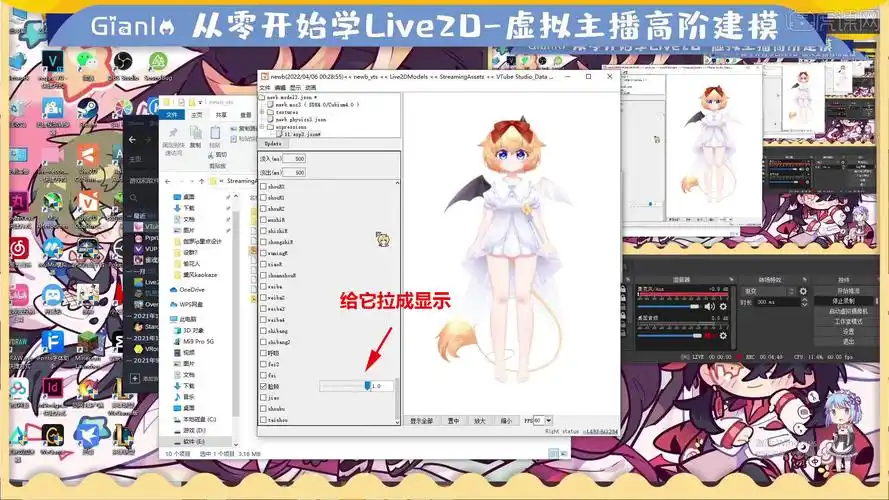889x500 pixels.
Task: Select MI9 Pro 5G device in navigation pane
Action: coord(193,342)
